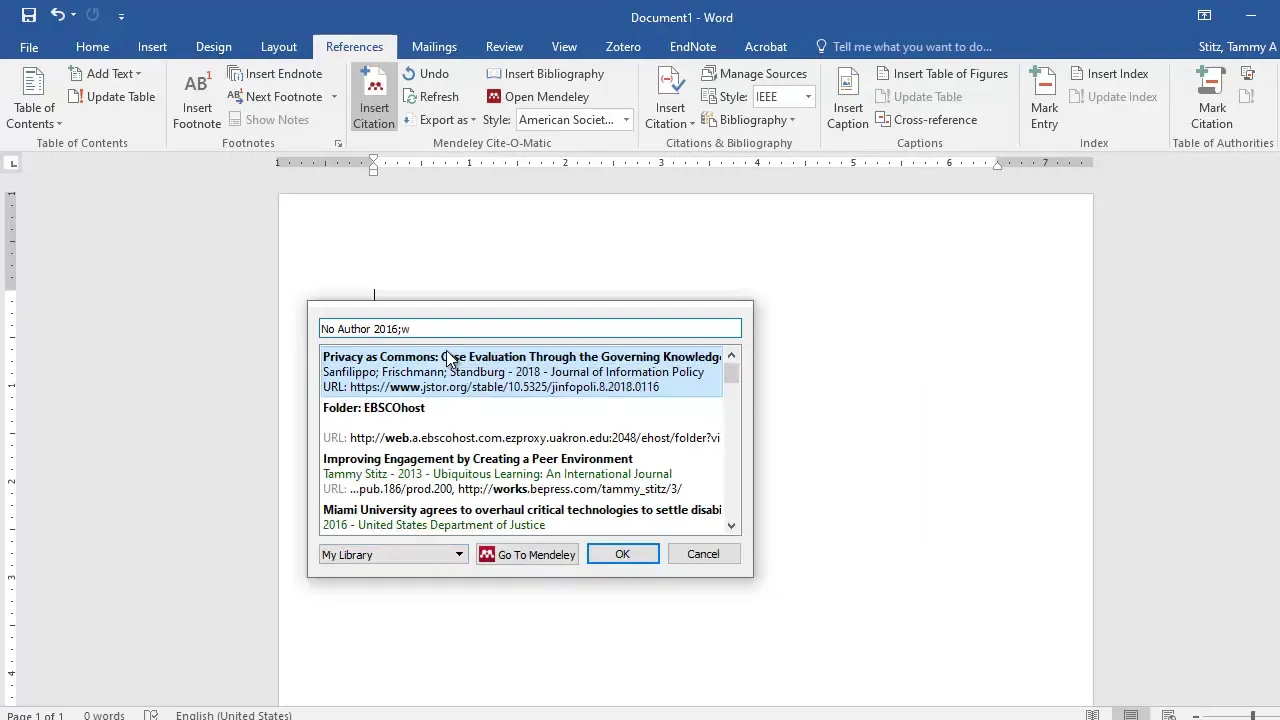The image size is (1280, 720).
Task: Open the Customize Quick Access Toolbar arrow
Action: 121,17
